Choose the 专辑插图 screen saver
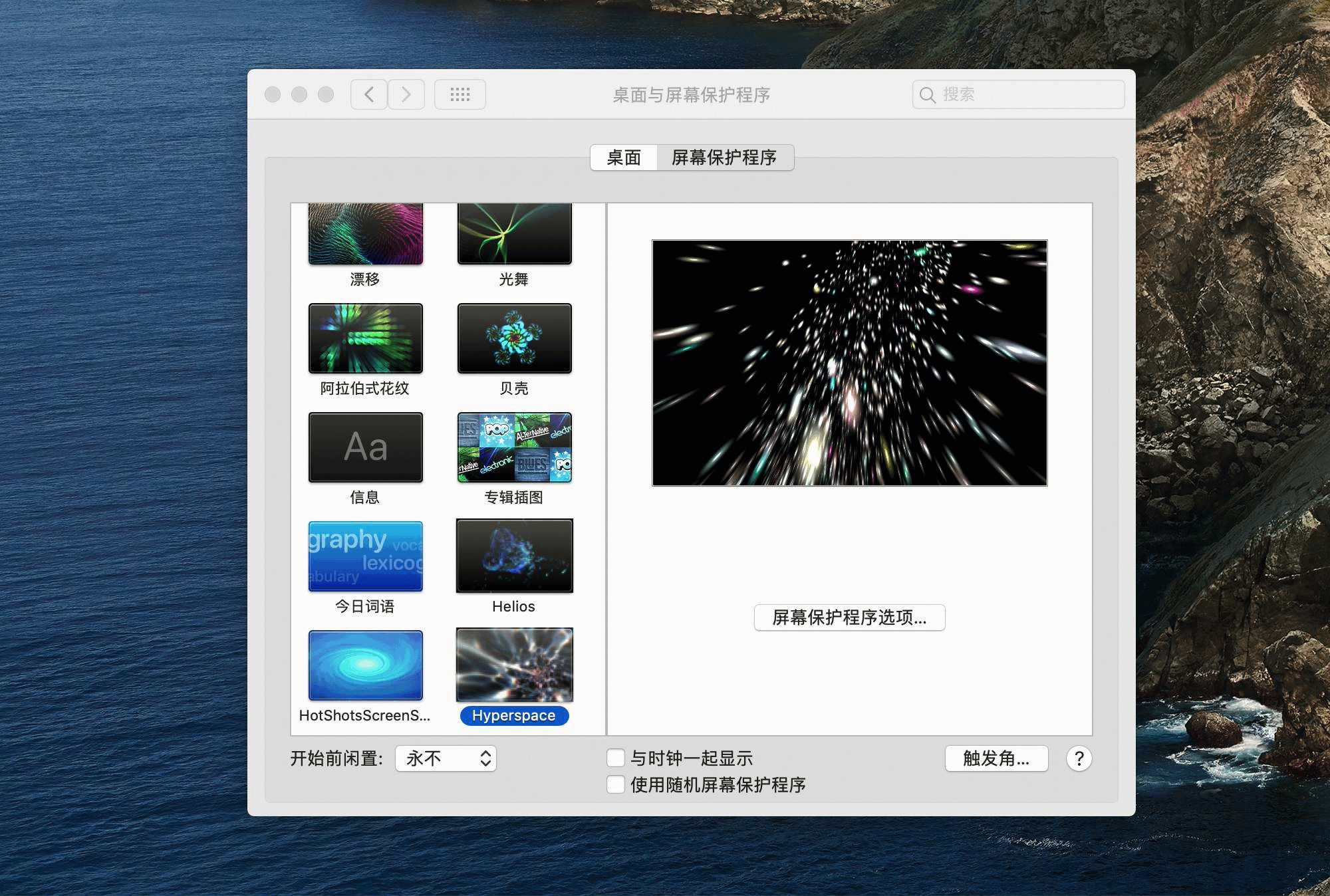 pyautogui.click(x=514, y=447)
